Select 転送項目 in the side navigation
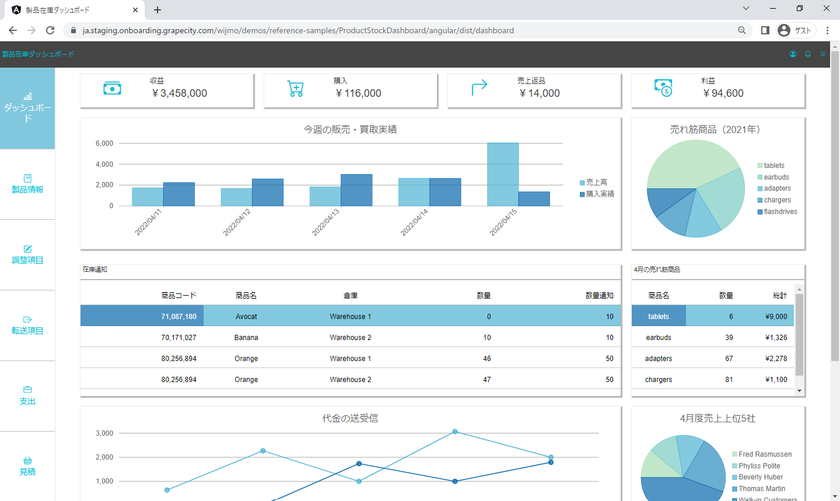 coord(27,325)
